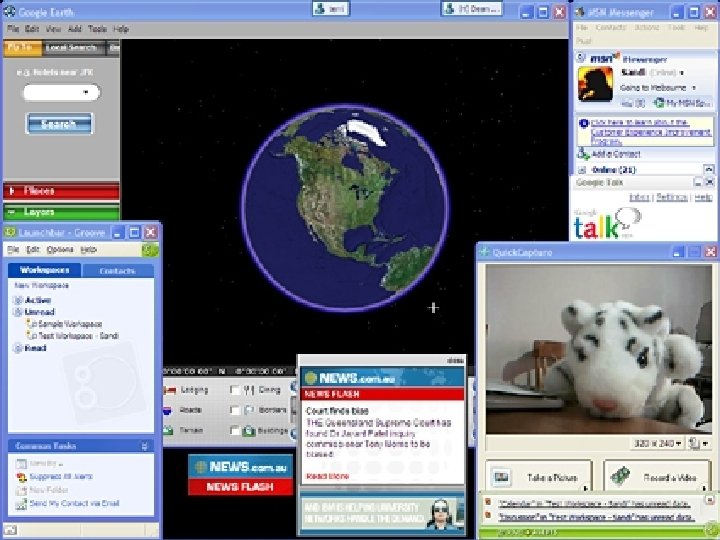Toggle the Buildings layer checkbox
This screenshot has height=540, width=720.
(235, 431)
